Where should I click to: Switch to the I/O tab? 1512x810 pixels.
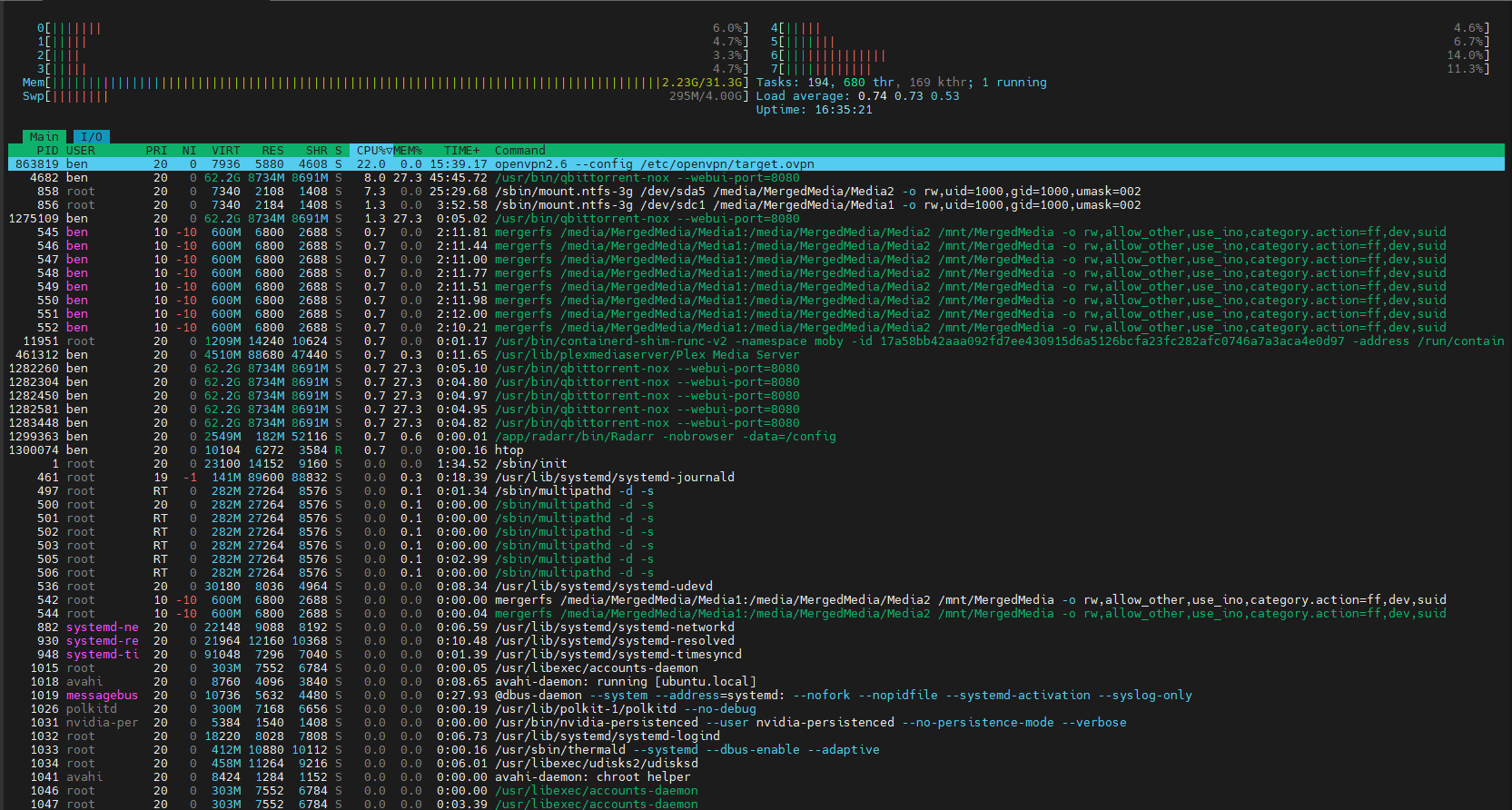92,137
